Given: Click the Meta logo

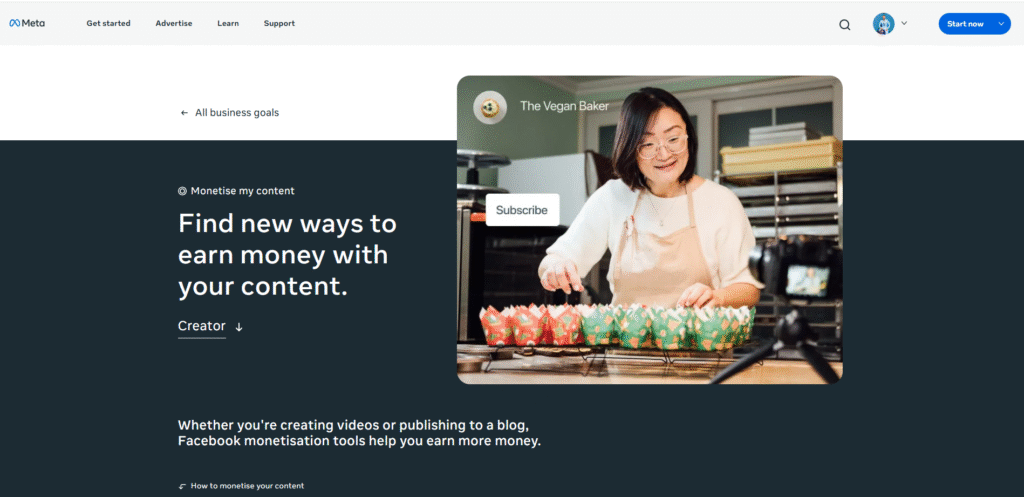Looking at the screenshot, I should (27, 24).
